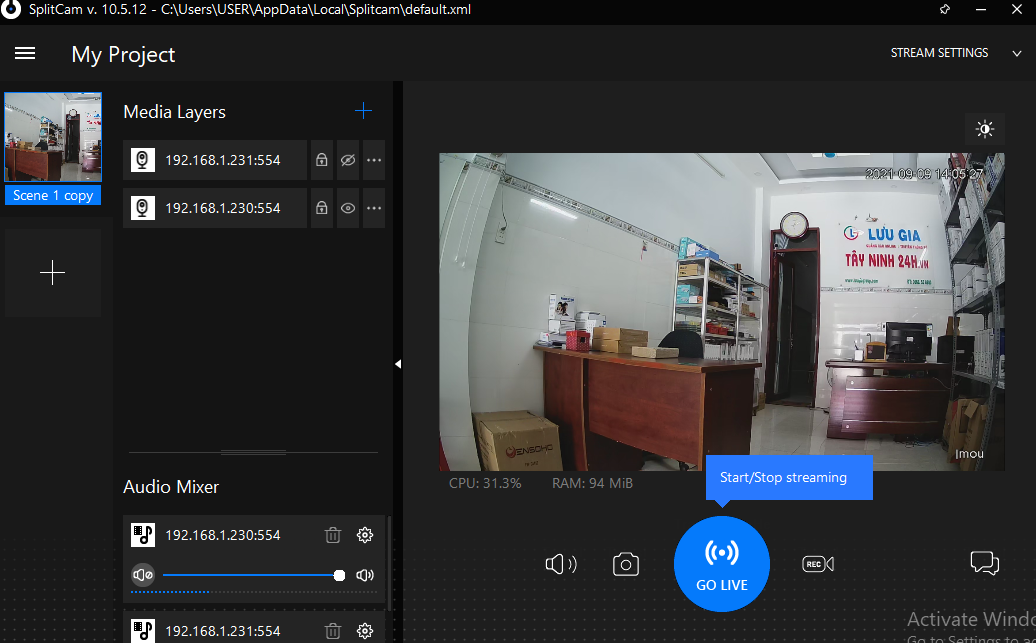Show the hidden 192.168.1.231:554 layer

point(348,160)
